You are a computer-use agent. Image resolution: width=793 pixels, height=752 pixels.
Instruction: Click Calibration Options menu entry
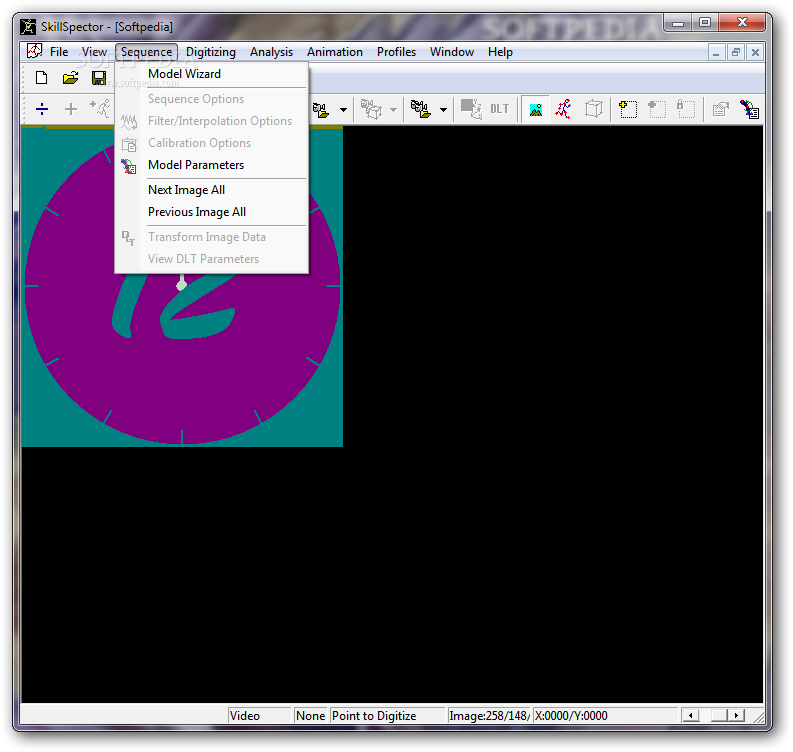pos(211,143)
